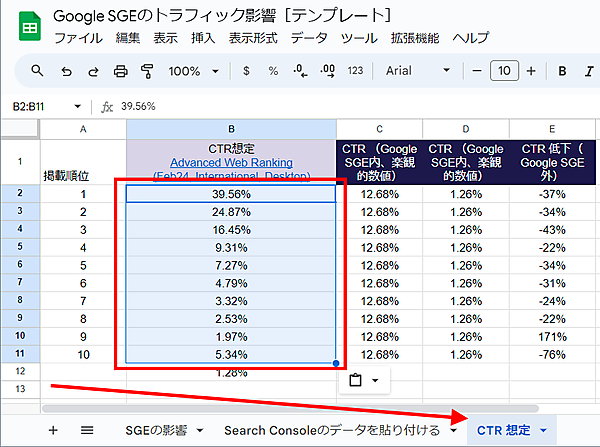Format as percent with the % icon
The height and width of the screenshot is (447, 600).
(273, 71)
